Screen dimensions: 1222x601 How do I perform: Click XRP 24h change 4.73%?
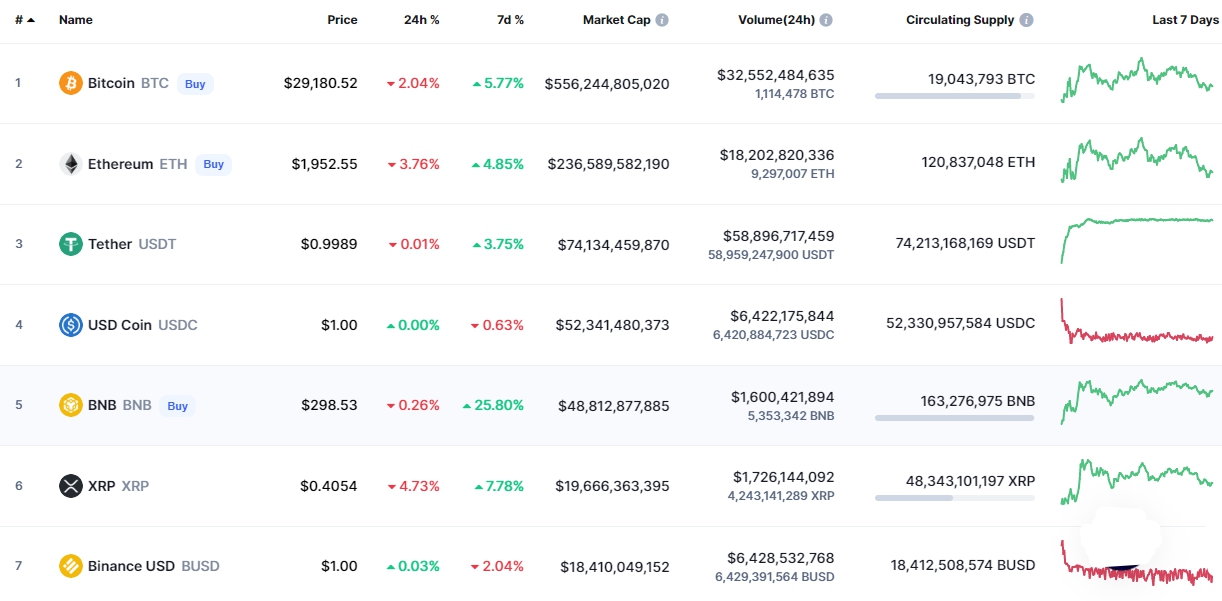(413, 486)
